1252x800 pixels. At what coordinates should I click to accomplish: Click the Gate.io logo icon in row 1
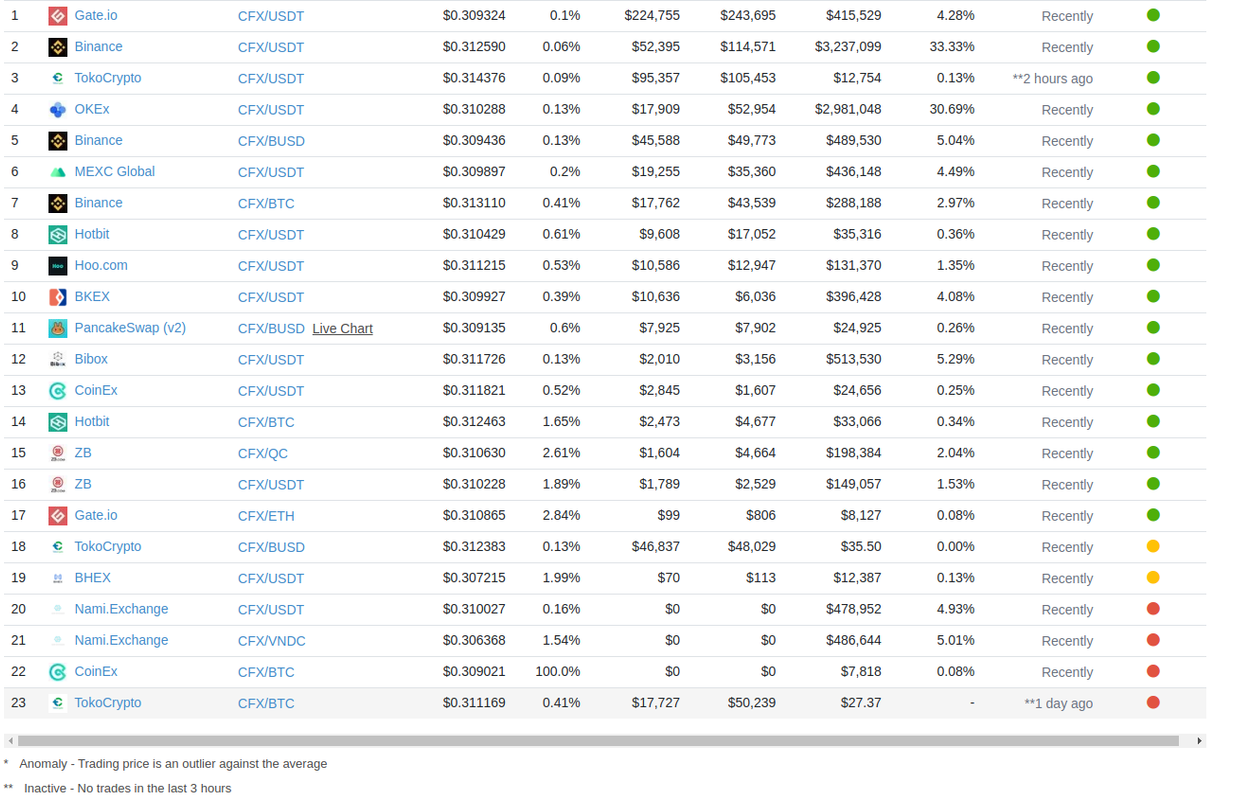(58, 16)
